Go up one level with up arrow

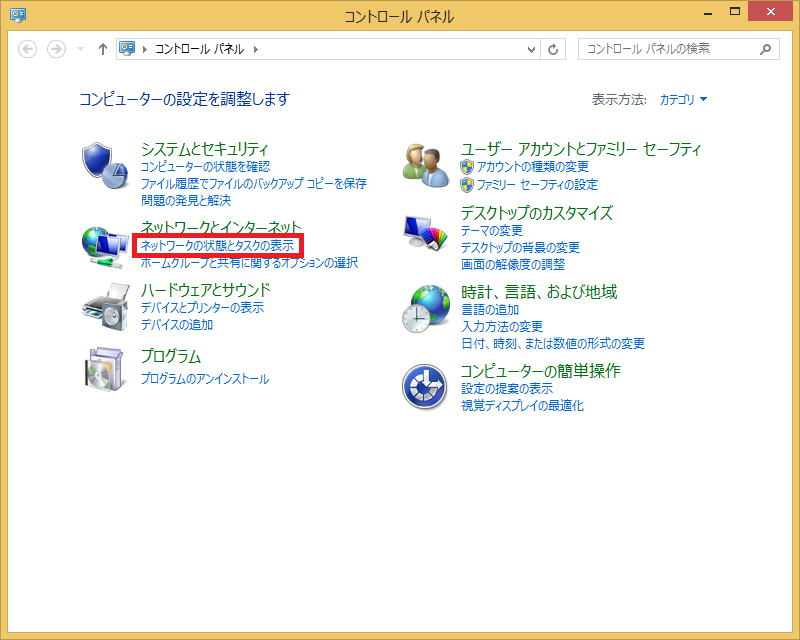point(103,49)
